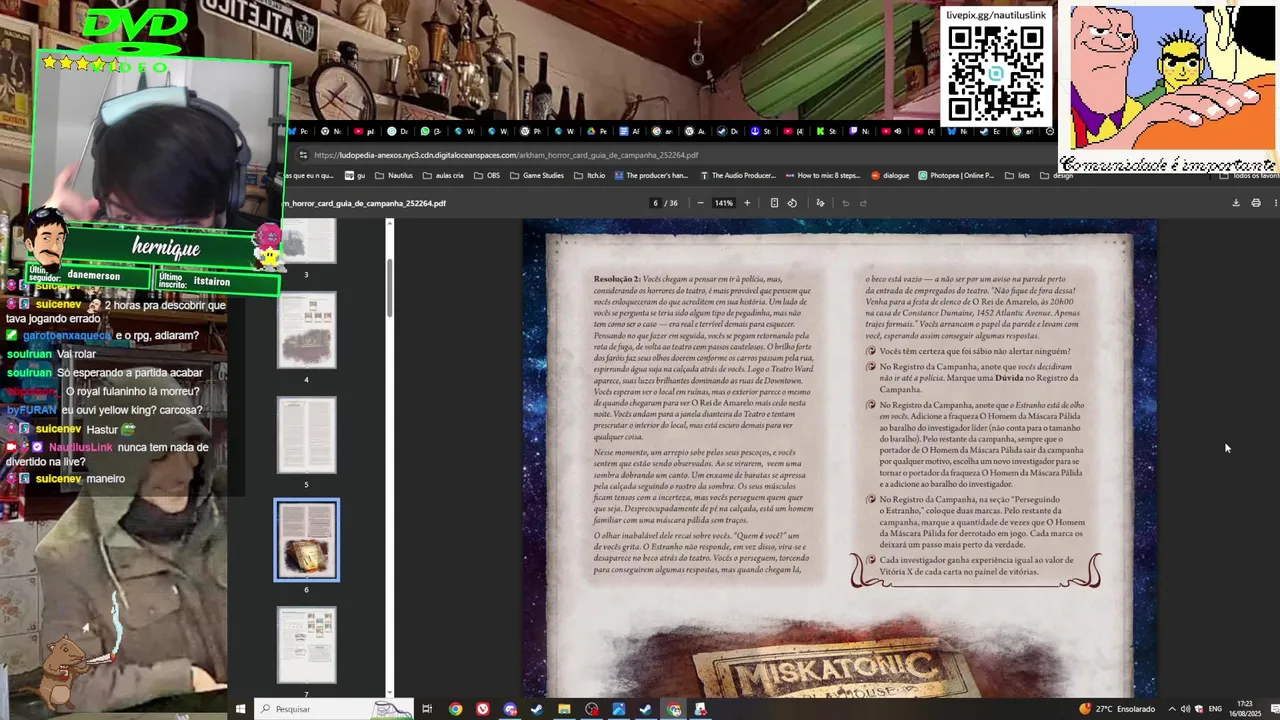
Task: Open the 'dialogue' bookmark
Action: [x=890, y=175]
